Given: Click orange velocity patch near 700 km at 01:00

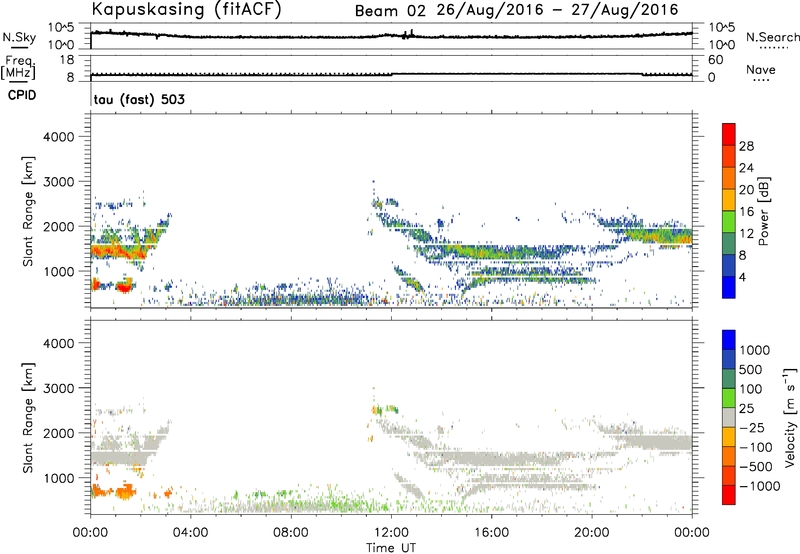Looking at the screenshot, I should click(x=125, y=492).
